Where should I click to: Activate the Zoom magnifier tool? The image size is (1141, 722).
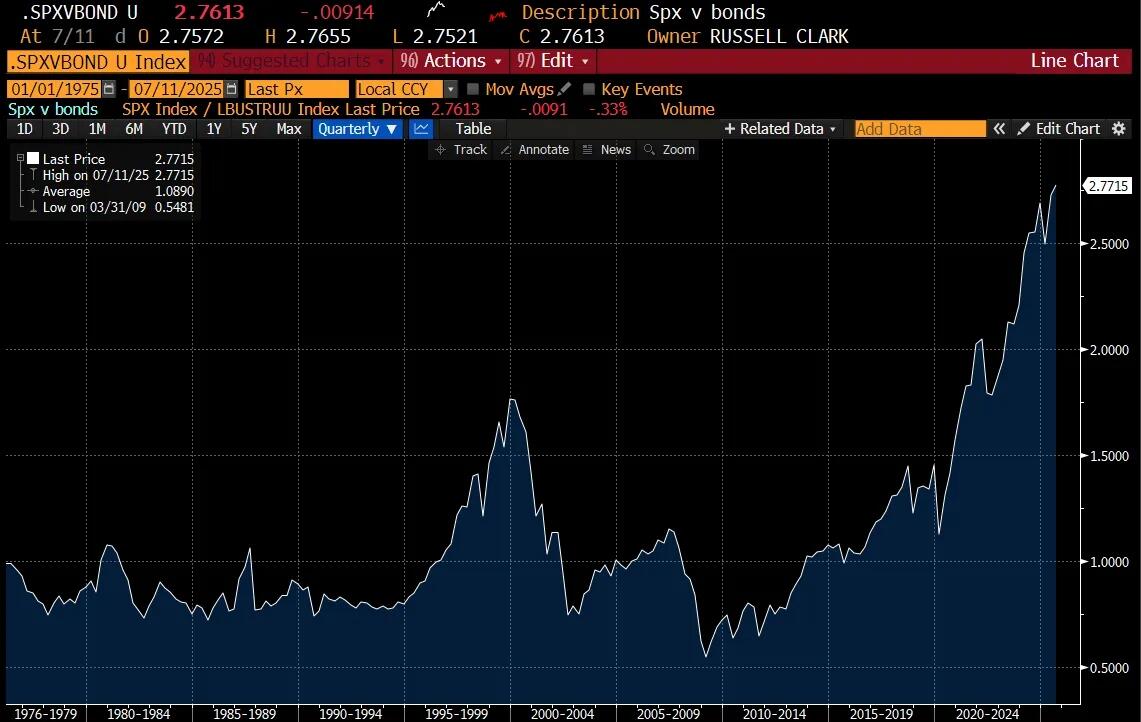click(669, 150)
